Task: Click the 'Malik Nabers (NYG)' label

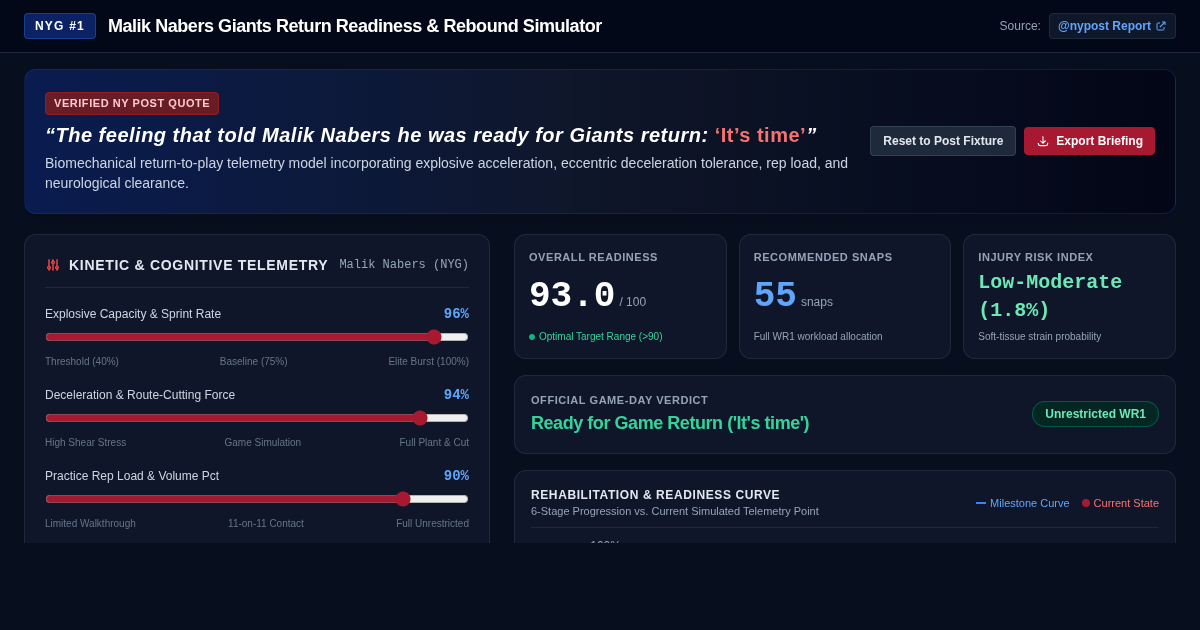Action: click(x=404, y=265)
